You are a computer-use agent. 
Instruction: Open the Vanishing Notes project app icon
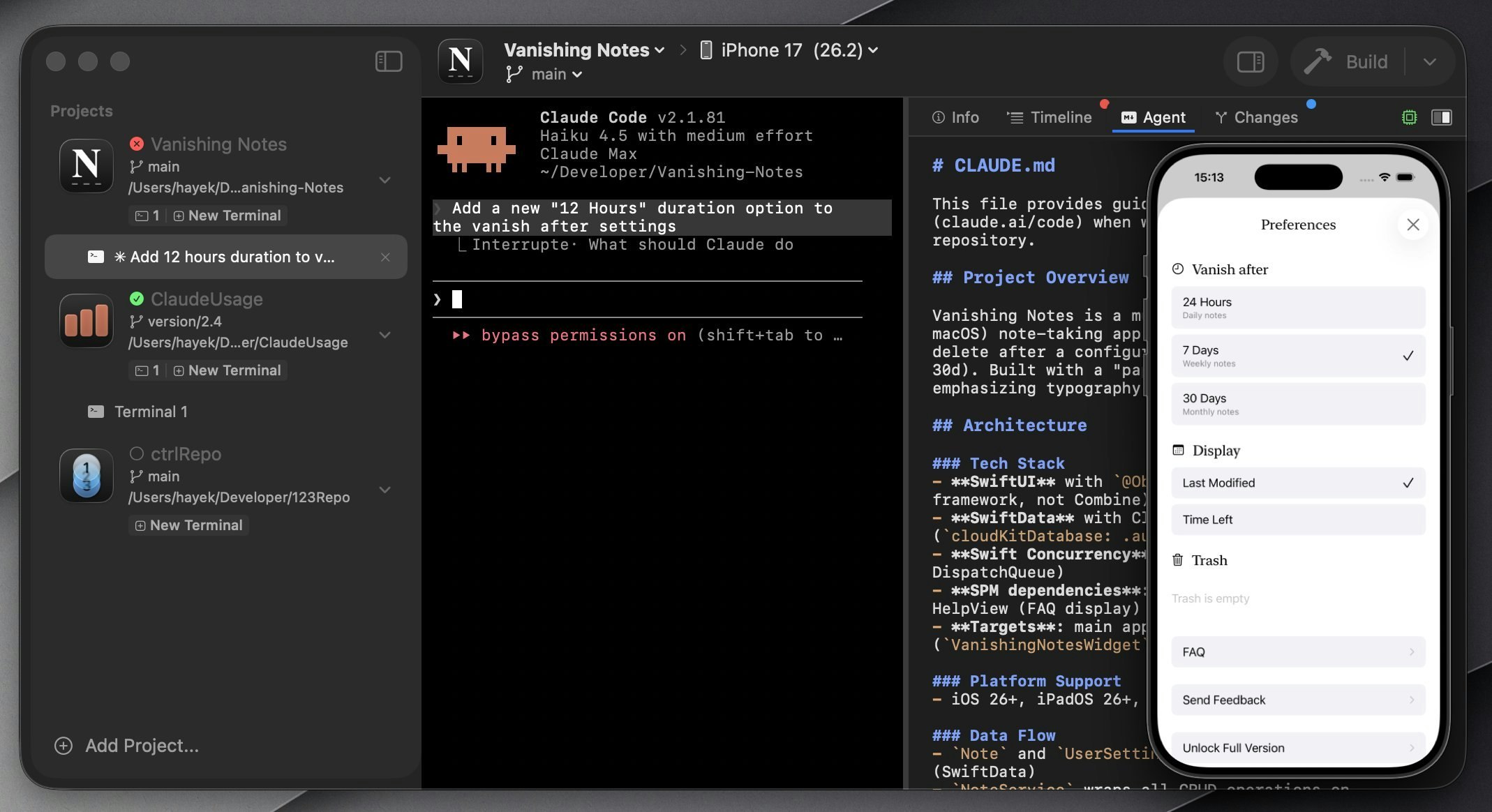tap(86, 165)
